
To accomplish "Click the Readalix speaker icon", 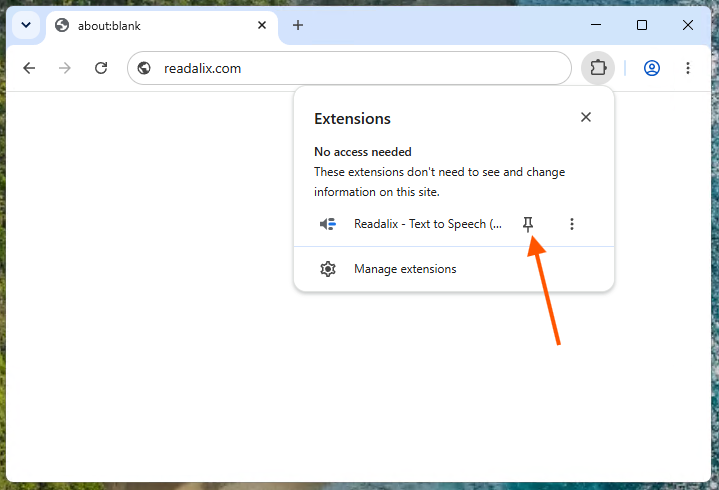I will click(x=328, y=224).
